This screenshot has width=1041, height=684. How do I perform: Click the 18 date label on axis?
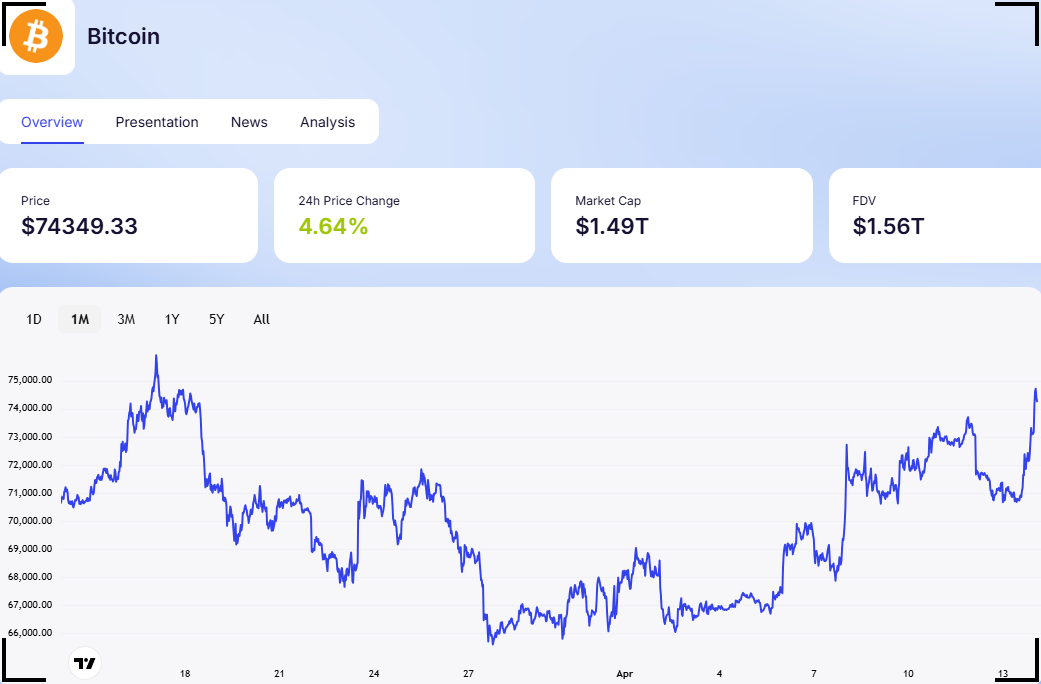(x=185, y=674)
